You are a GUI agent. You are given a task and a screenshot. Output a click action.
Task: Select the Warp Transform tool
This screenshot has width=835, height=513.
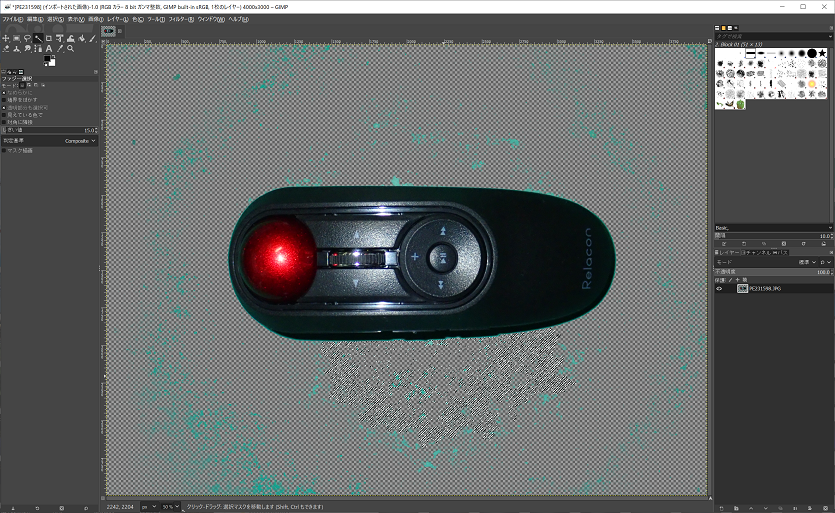pos(70,38)
